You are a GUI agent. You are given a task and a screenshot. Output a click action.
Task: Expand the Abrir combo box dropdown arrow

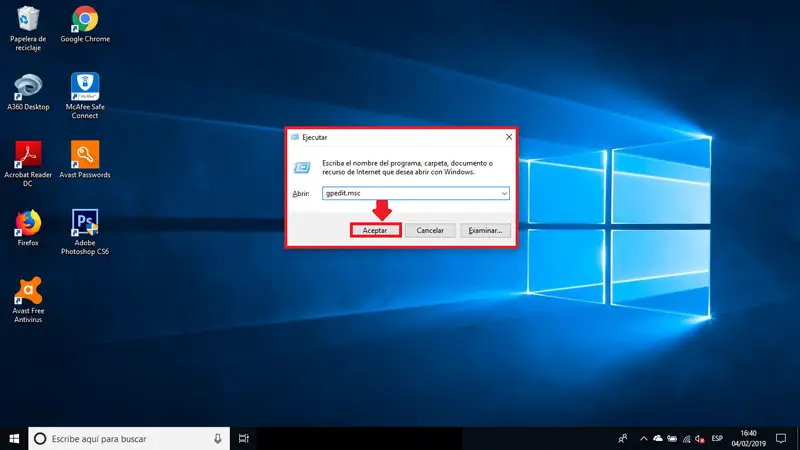[x=504, y=193]
